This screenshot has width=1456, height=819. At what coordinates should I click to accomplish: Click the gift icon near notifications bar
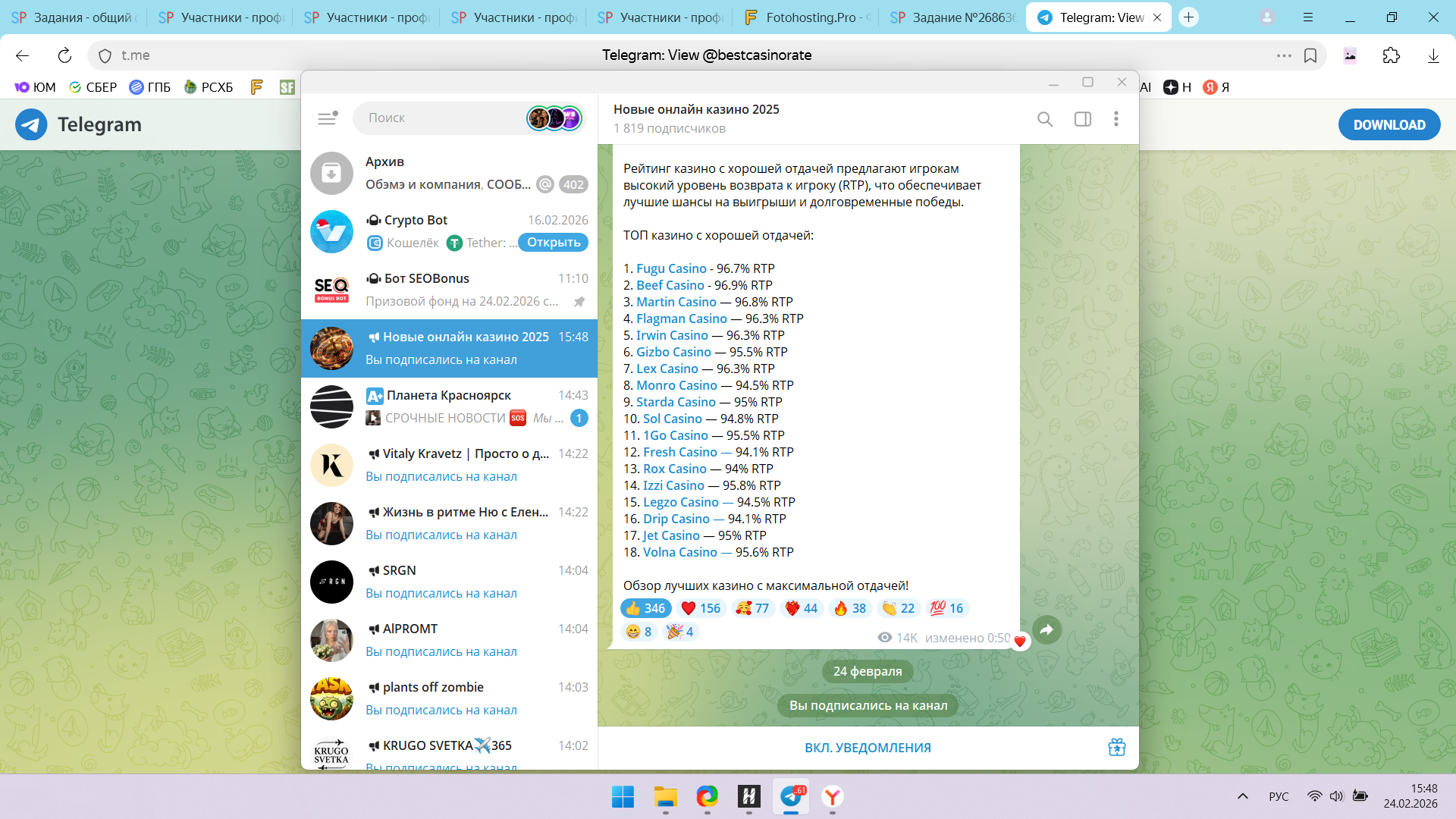(1116, 747)
